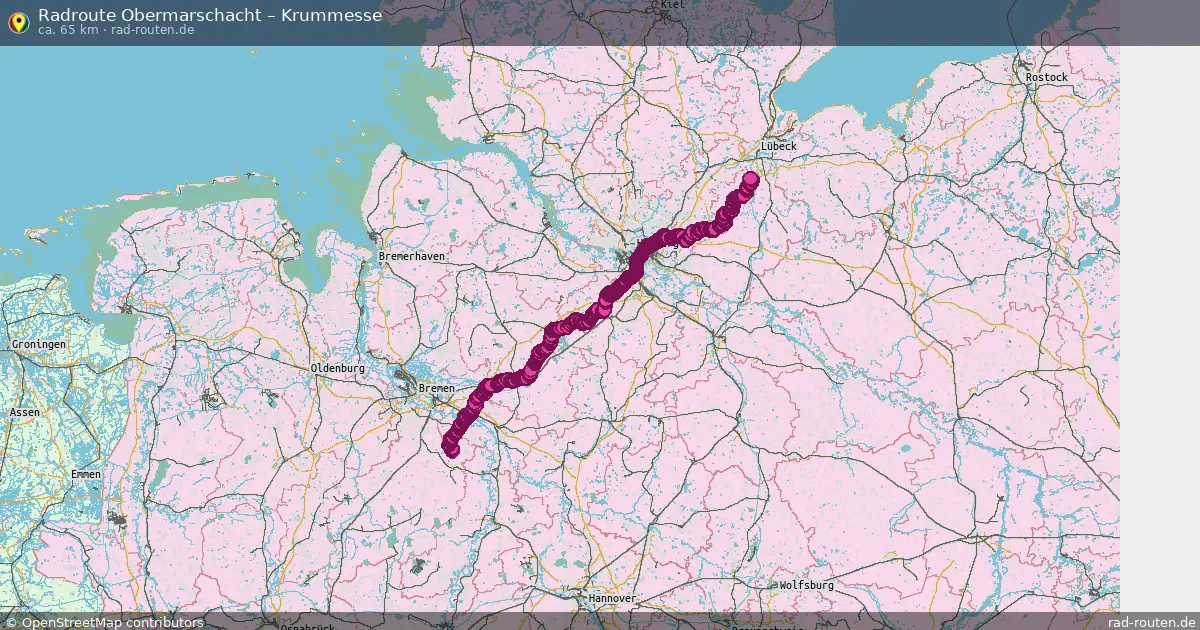Click the subtitle ca. 65 km · rad-routen.de
Image resolution: width=1200 pixels, height=630 pixels.
click(x=116, y=30)
